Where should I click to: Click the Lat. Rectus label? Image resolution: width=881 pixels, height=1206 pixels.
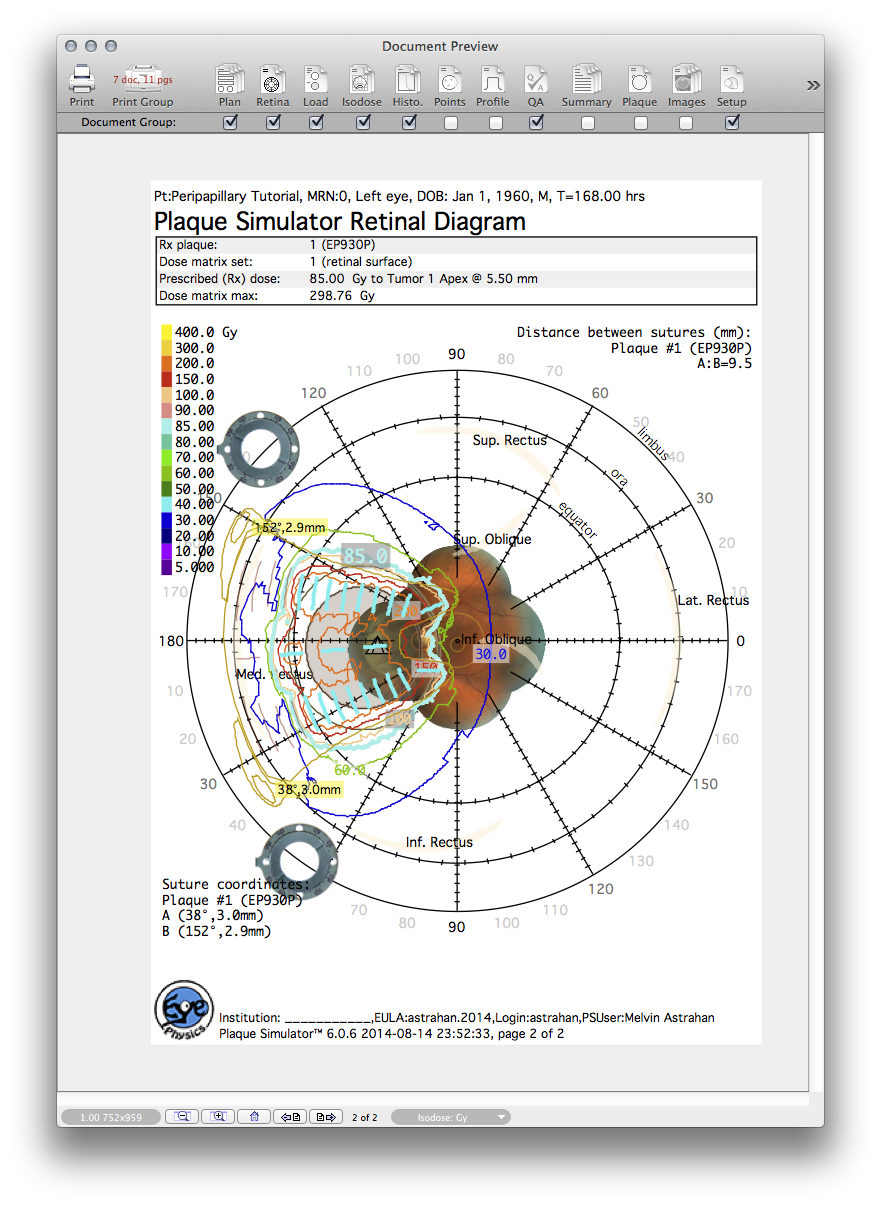point(713,600)
